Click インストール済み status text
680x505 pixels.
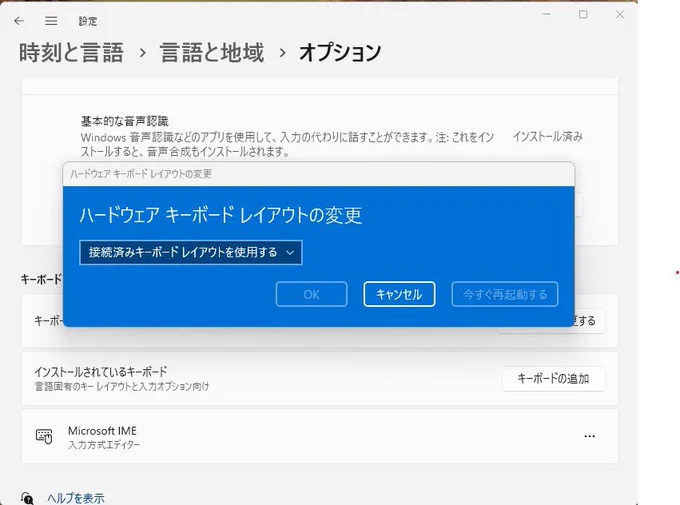[x=548, y=137]
